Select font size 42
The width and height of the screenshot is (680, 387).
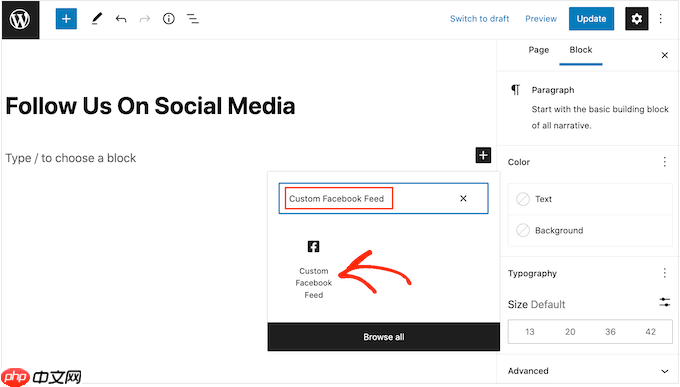coord(651,332)
